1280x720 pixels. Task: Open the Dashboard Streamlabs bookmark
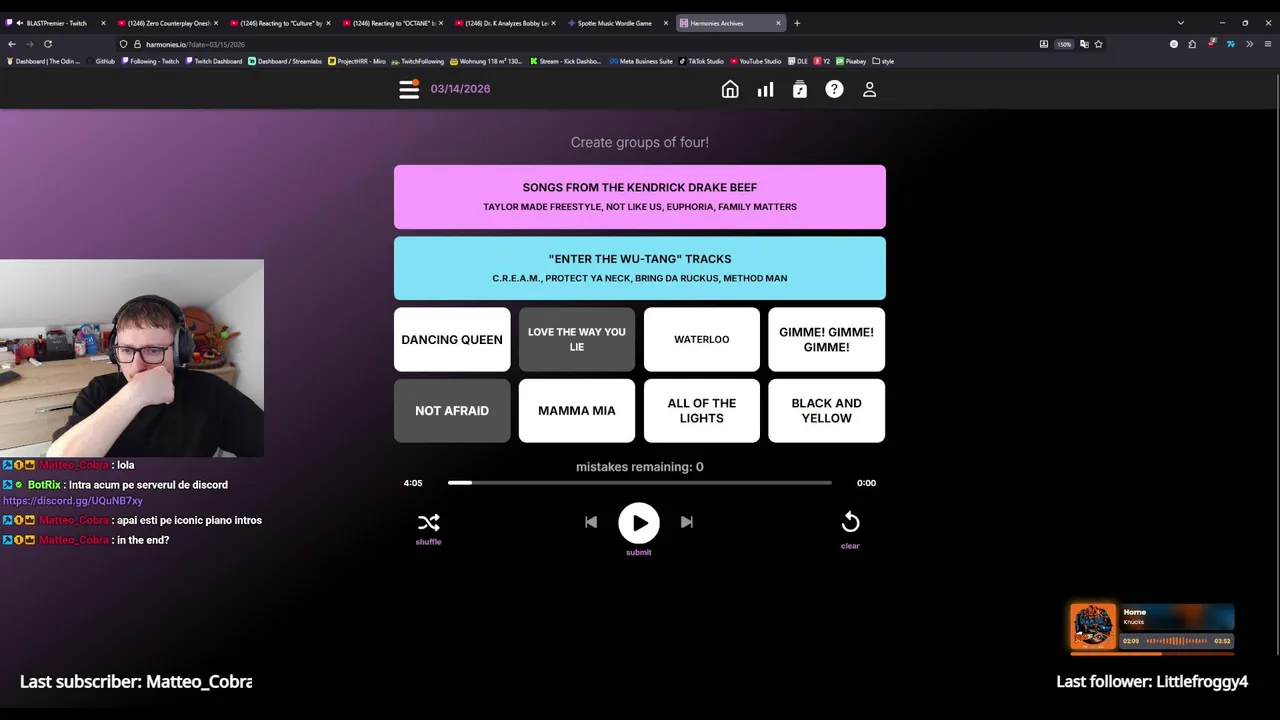tap(285, 61)
